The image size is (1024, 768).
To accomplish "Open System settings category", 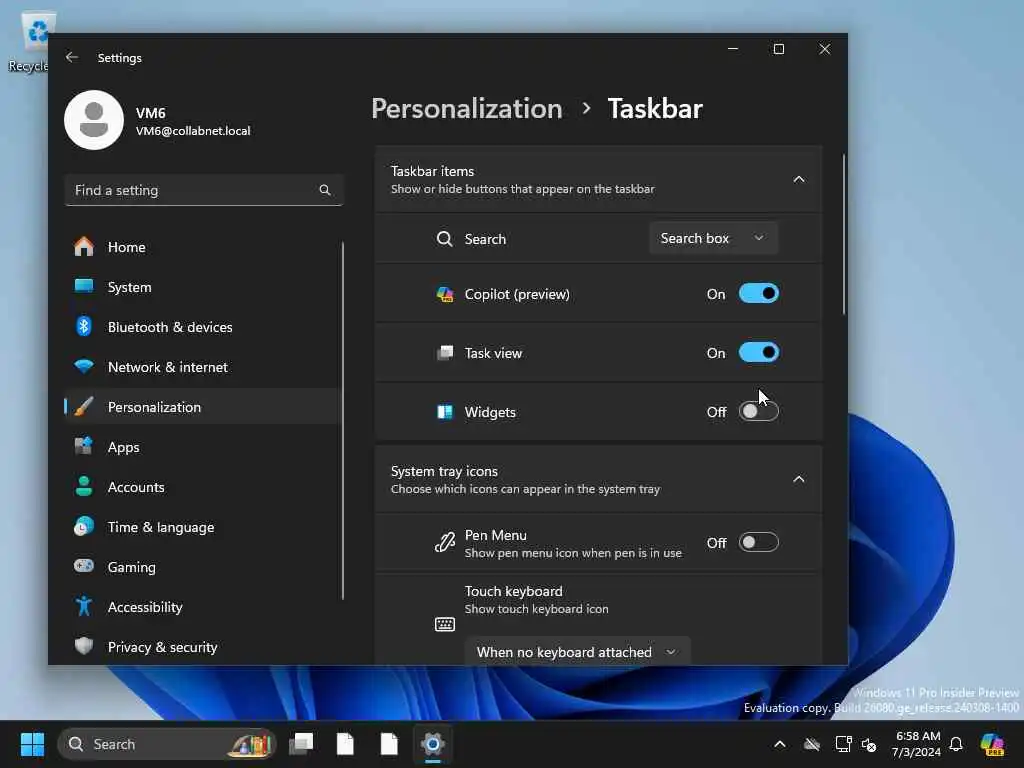I will coord(202,287).
